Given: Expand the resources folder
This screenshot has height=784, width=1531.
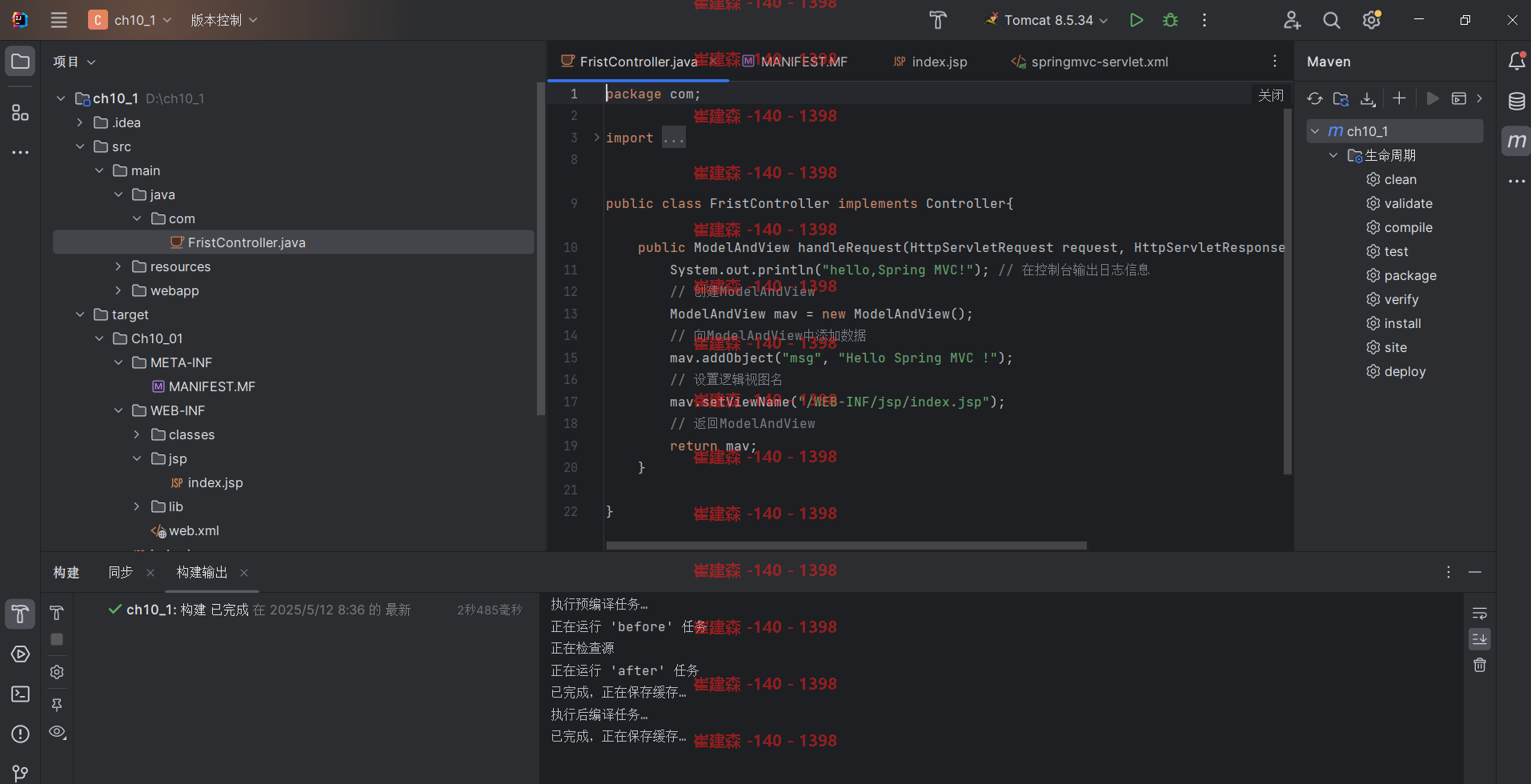Looking at the screenshot, I should coord(118,266).
